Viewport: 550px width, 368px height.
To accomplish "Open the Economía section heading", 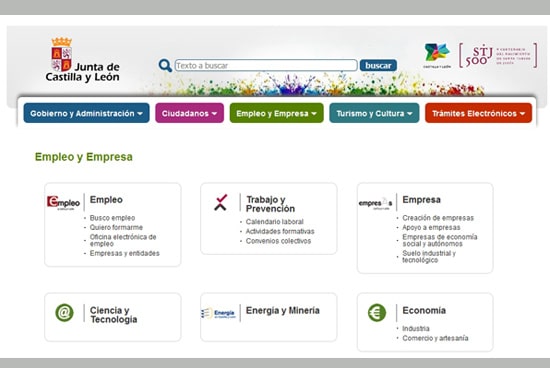I will pos(424,310).
